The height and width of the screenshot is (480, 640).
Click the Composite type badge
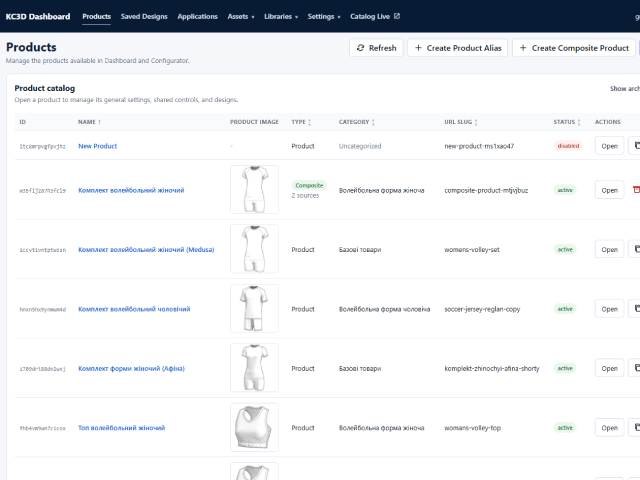pyautogui.click(x=309, y=185)
